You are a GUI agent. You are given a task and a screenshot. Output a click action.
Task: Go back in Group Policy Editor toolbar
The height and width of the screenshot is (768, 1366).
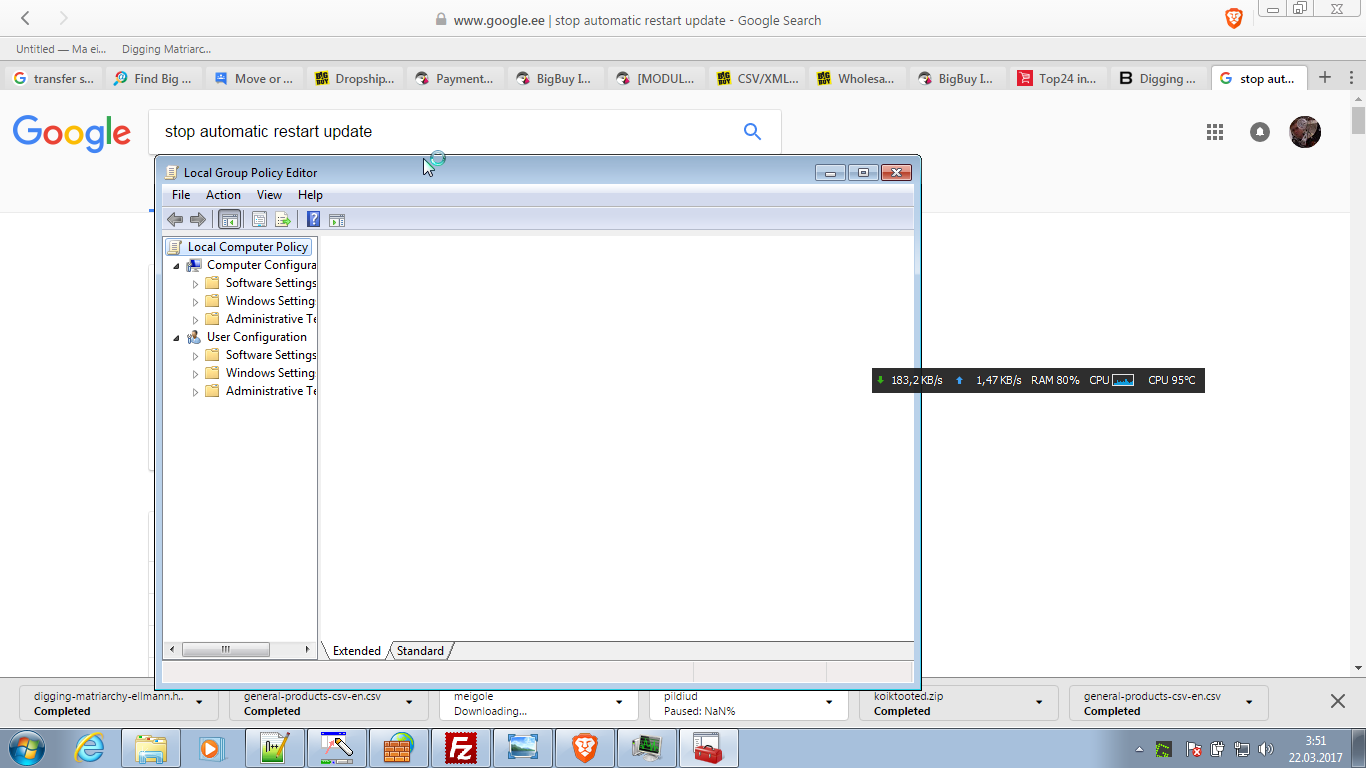pyautogui.click(x=175, y=220)
